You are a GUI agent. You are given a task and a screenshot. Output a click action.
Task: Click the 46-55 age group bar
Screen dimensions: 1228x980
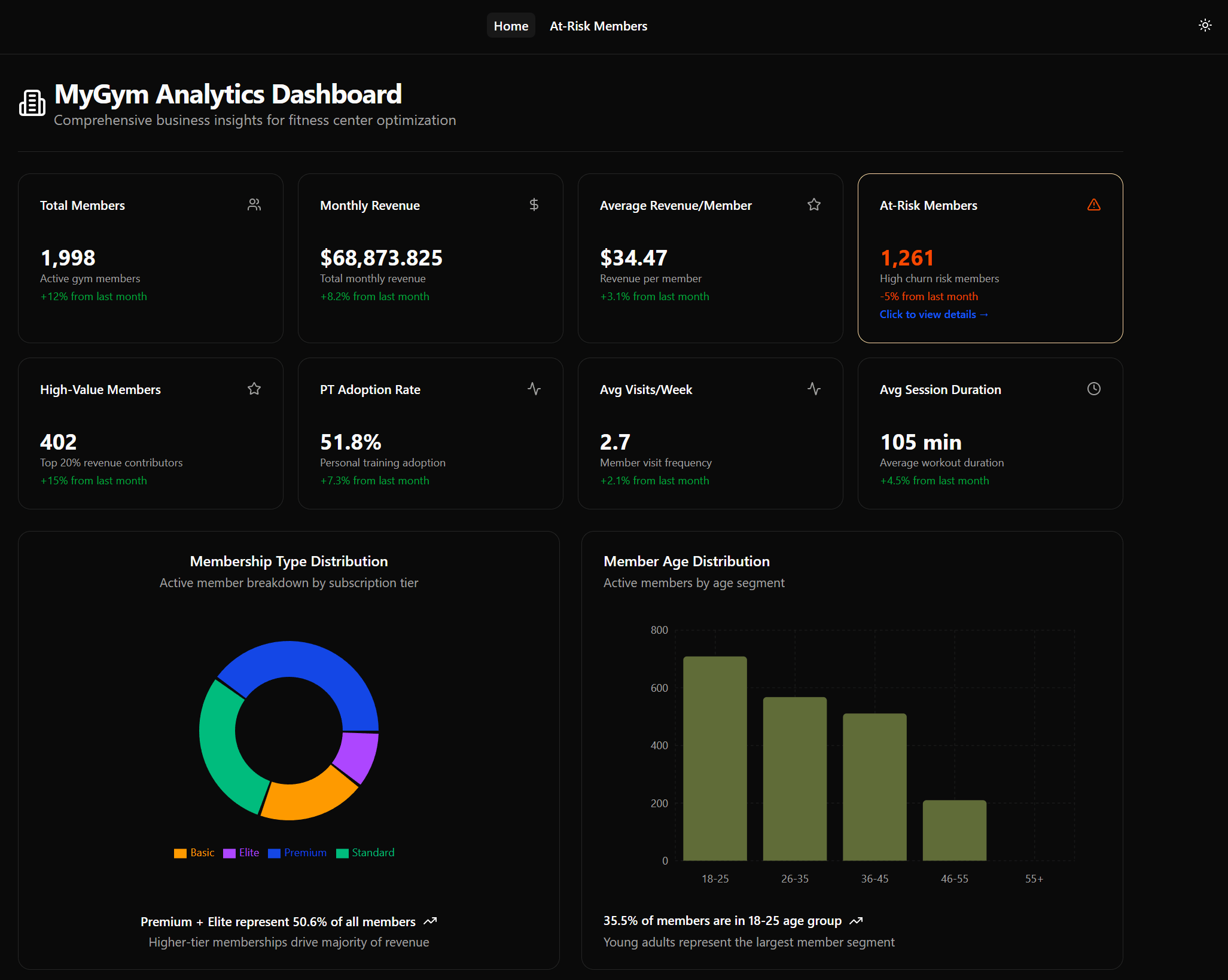954,830
